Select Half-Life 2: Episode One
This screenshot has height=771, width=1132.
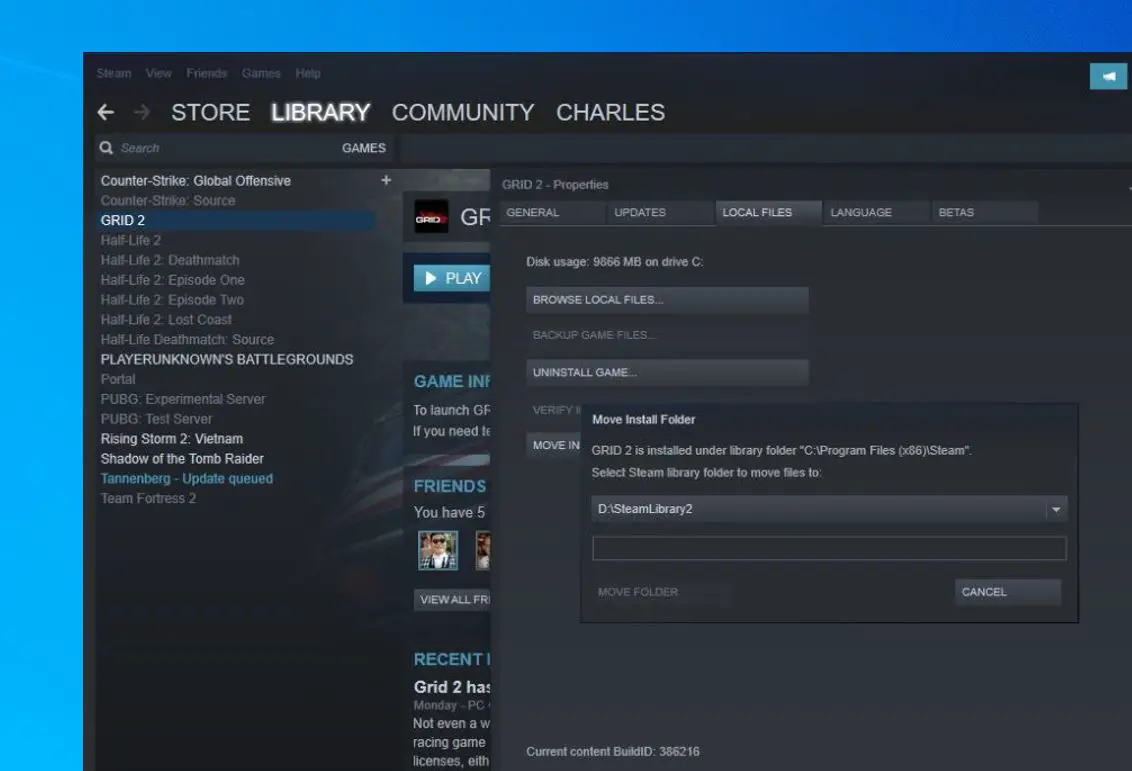tap(173, 280)
